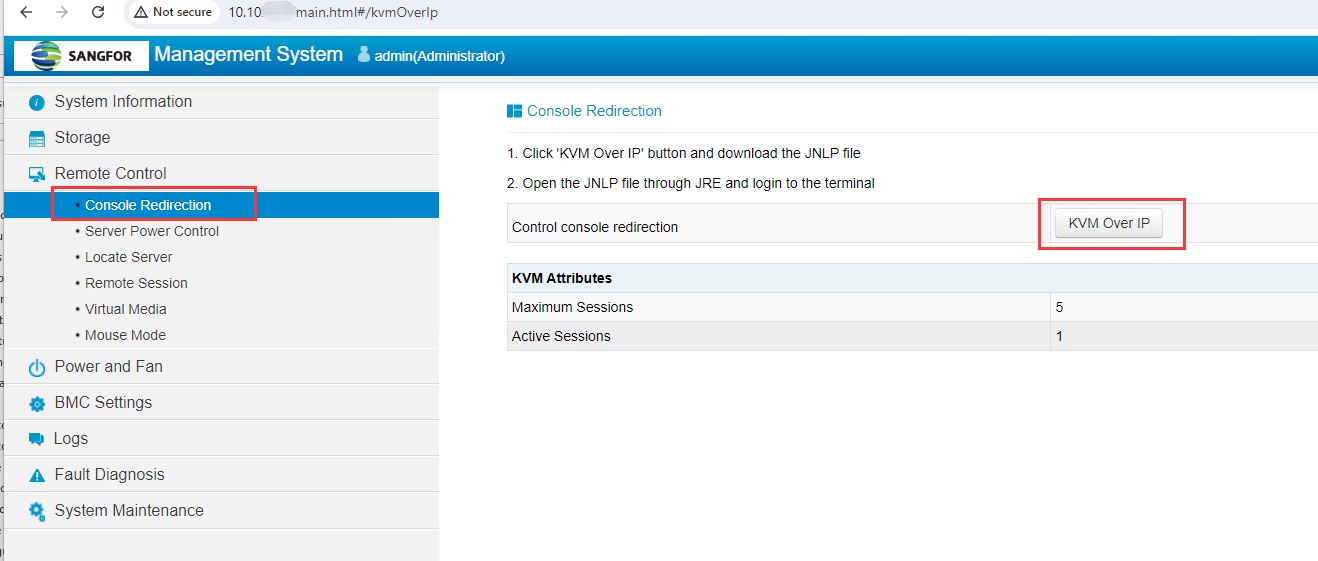
Task: Reload the page with browser refresh icon
Action: (x=97, y=12)
